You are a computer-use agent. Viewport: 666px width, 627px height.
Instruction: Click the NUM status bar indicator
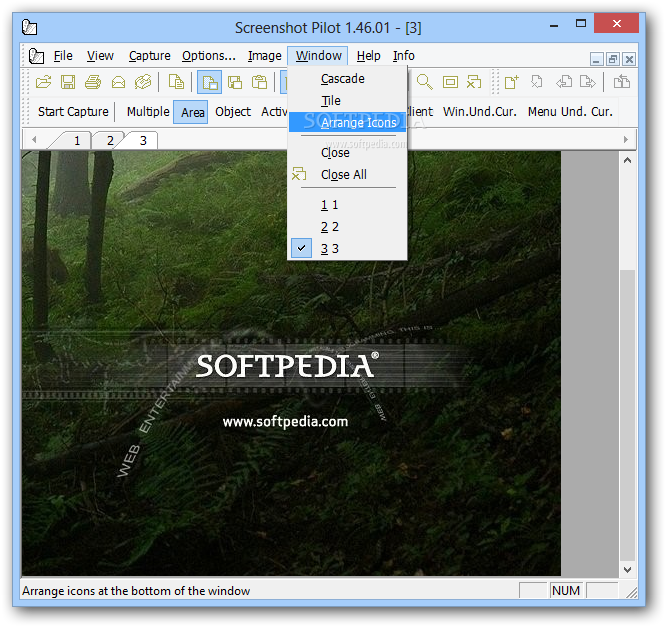click(x=566, y=590)
